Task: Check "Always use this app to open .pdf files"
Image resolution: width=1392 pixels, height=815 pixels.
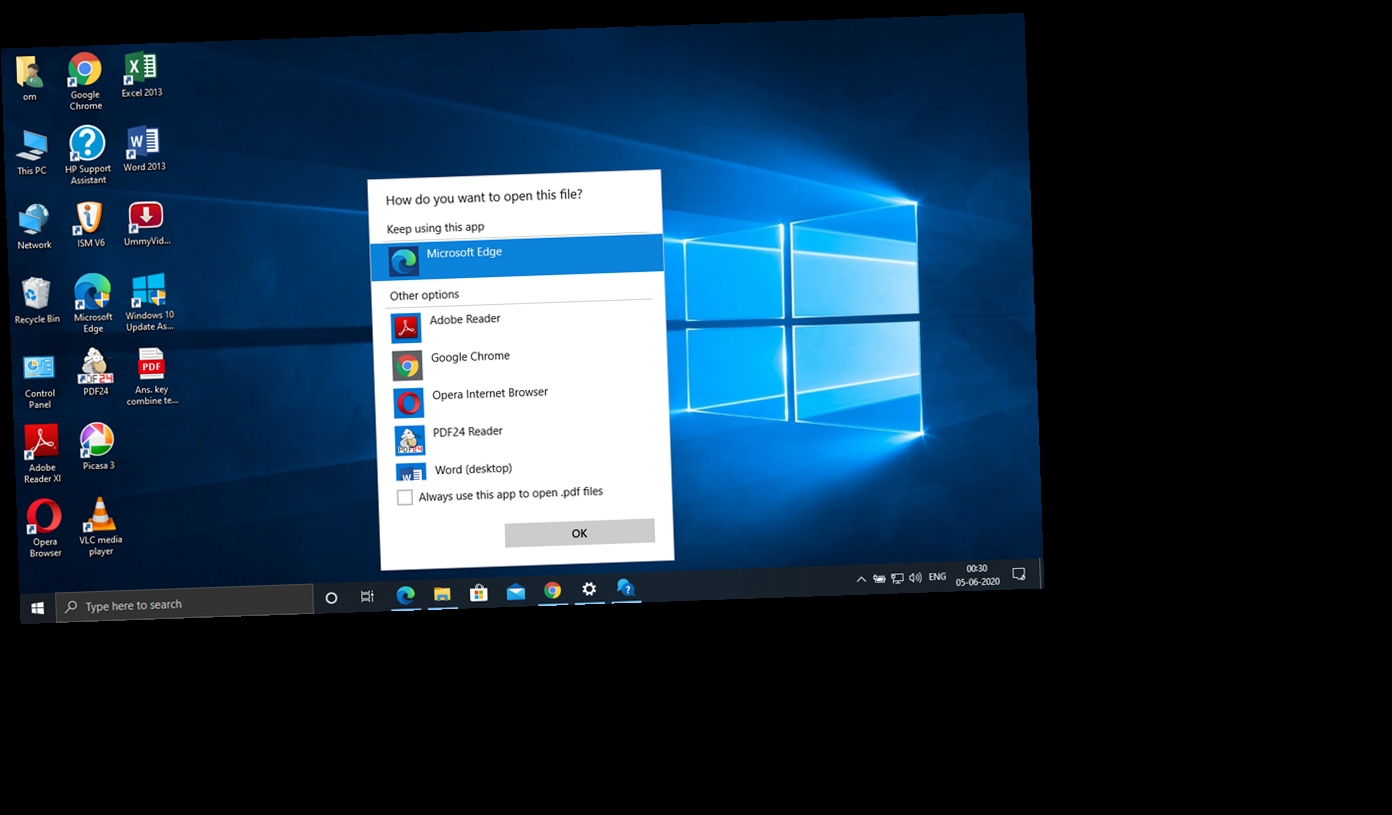Action: [x=405, y=496]
